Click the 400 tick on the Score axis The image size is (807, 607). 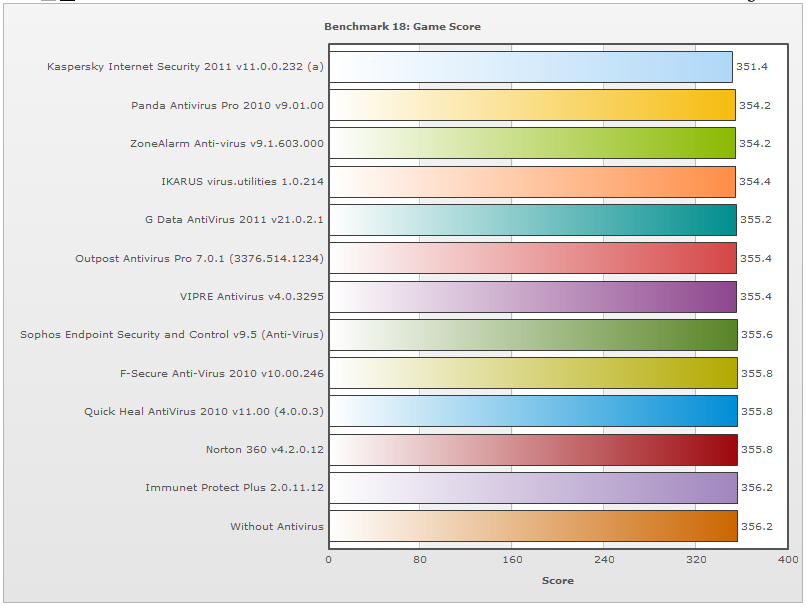[x=788, y=560]
